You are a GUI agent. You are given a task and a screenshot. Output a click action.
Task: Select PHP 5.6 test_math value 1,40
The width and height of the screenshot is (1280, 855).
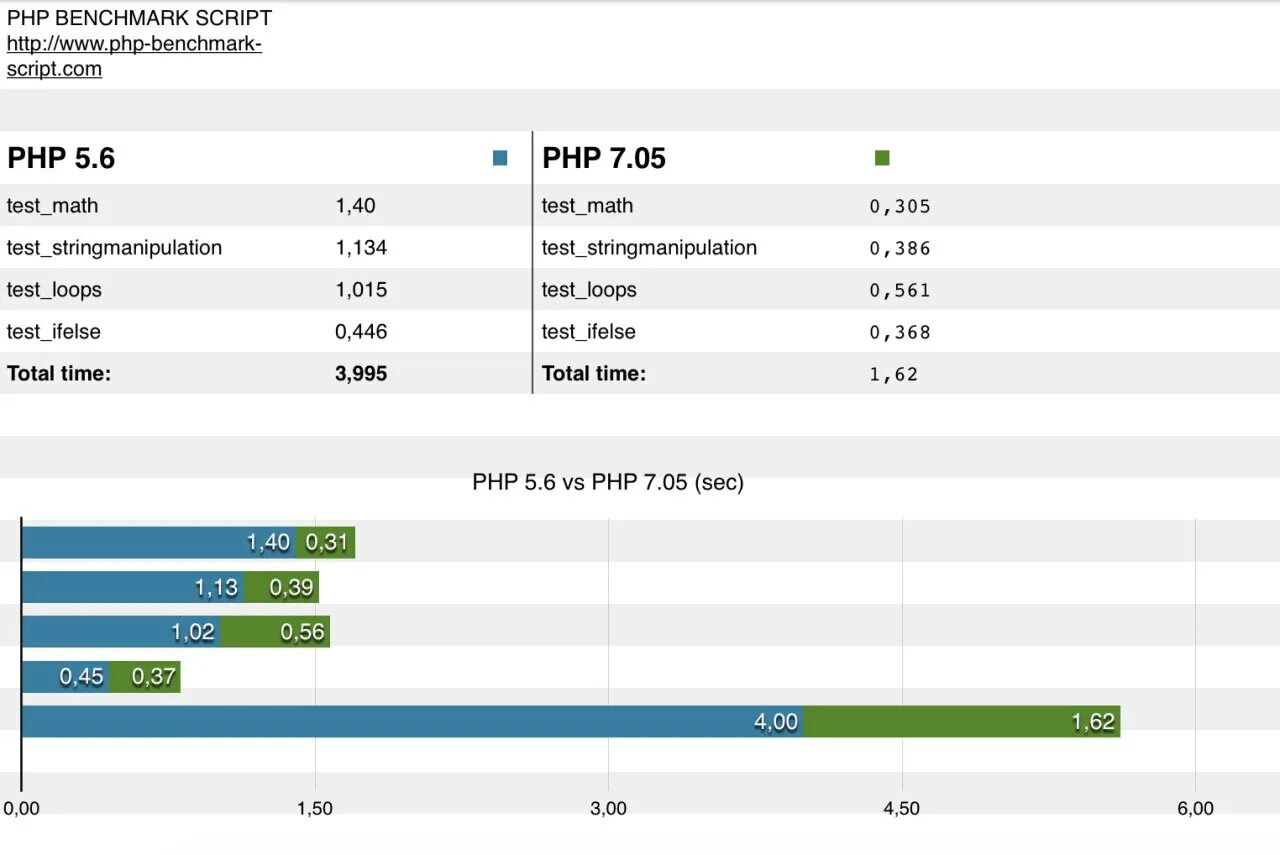coord(355,206)
